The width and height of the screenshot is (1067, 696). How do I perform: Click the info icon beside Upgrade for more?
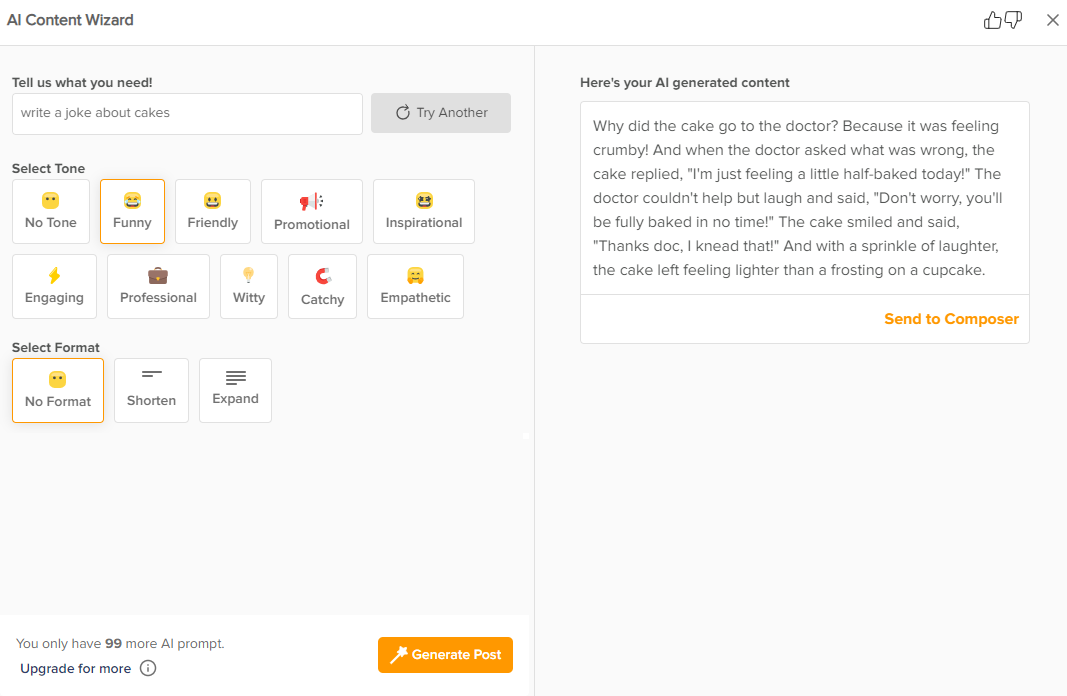[x=148, y=668]
